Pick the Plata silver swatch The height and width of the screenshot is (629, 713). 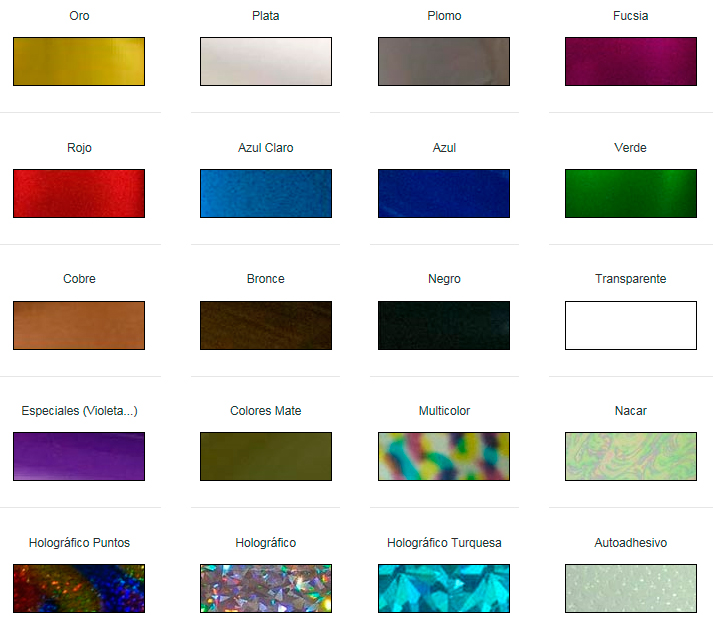[266, 61]
